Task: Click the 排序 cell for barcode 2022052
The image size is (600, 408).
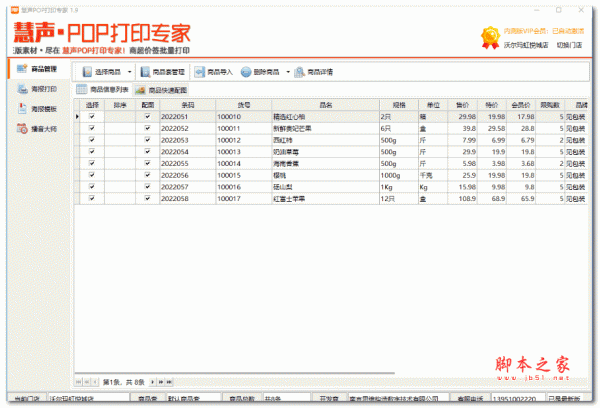Action: pos(120,128)
